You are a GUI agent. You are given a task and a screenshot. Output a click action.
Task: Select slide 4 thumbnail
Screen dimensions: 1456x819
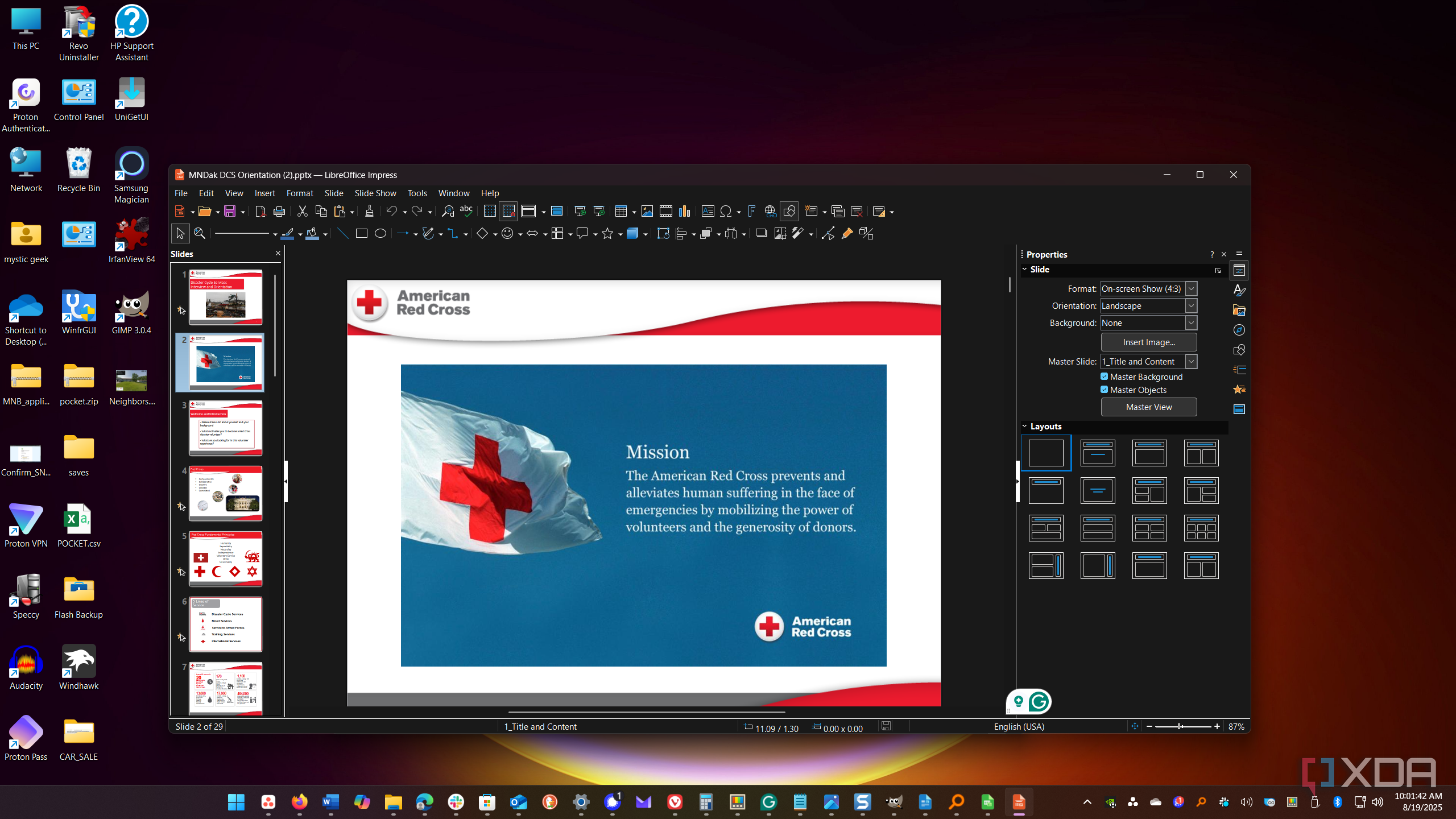[226, 493]
